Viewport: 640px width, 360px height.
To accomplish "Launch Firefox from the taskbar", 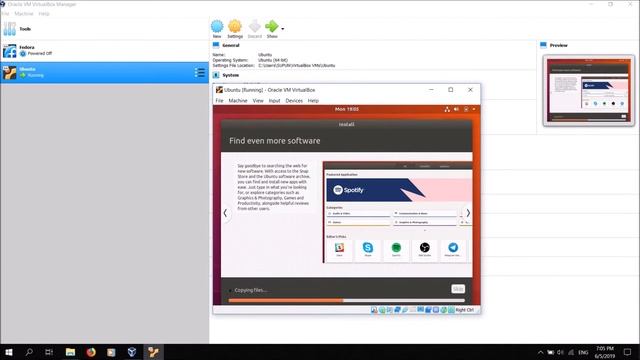I will point(91,352).
